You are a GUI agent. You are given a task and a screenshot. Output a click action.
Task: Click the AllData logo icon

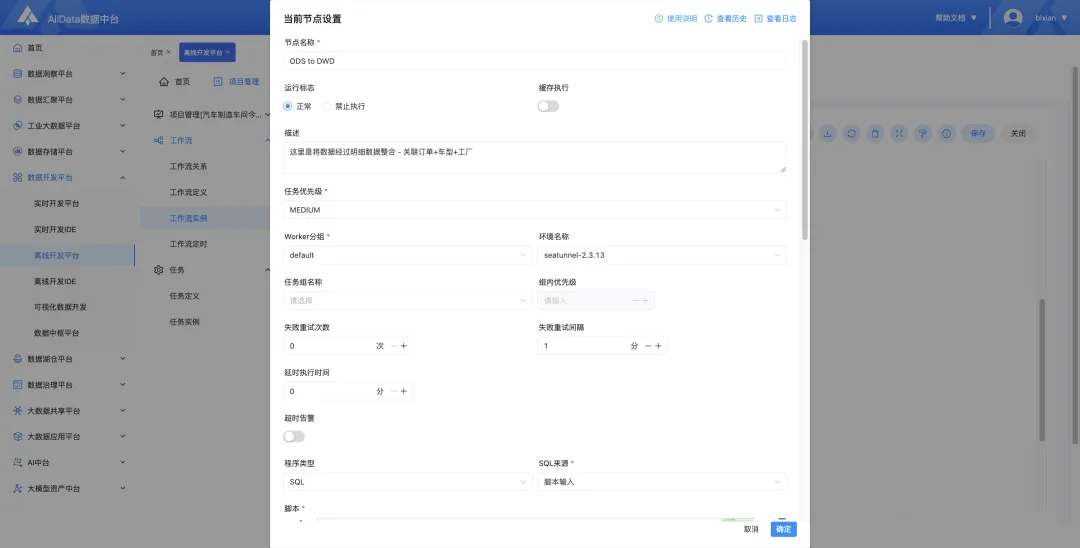pyautogui.click(x=28, y=17)
